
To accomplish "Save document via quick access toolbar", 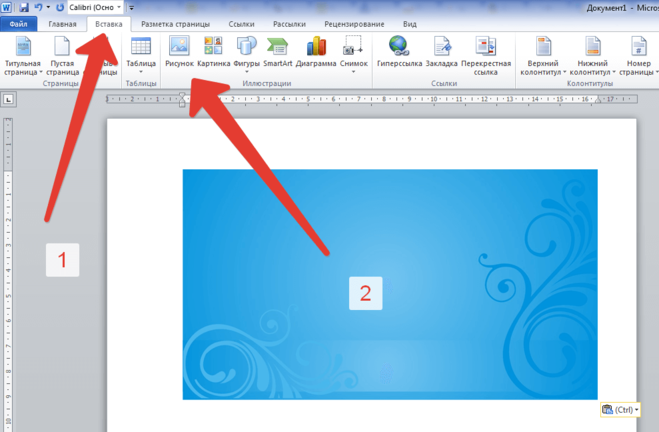I will click(x=23, y=7).
